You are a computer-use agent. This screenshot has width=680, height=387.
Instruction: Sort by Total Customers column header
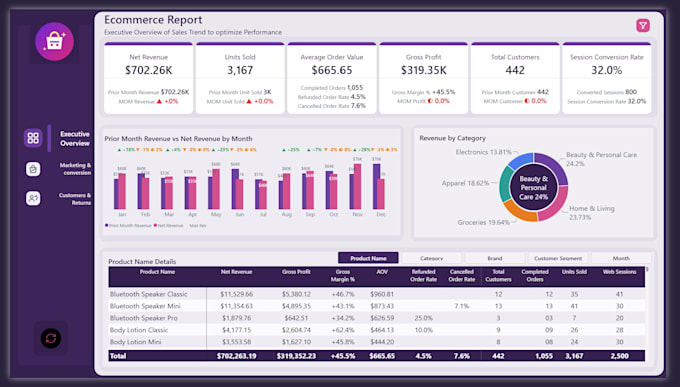[x=498, y=275]
